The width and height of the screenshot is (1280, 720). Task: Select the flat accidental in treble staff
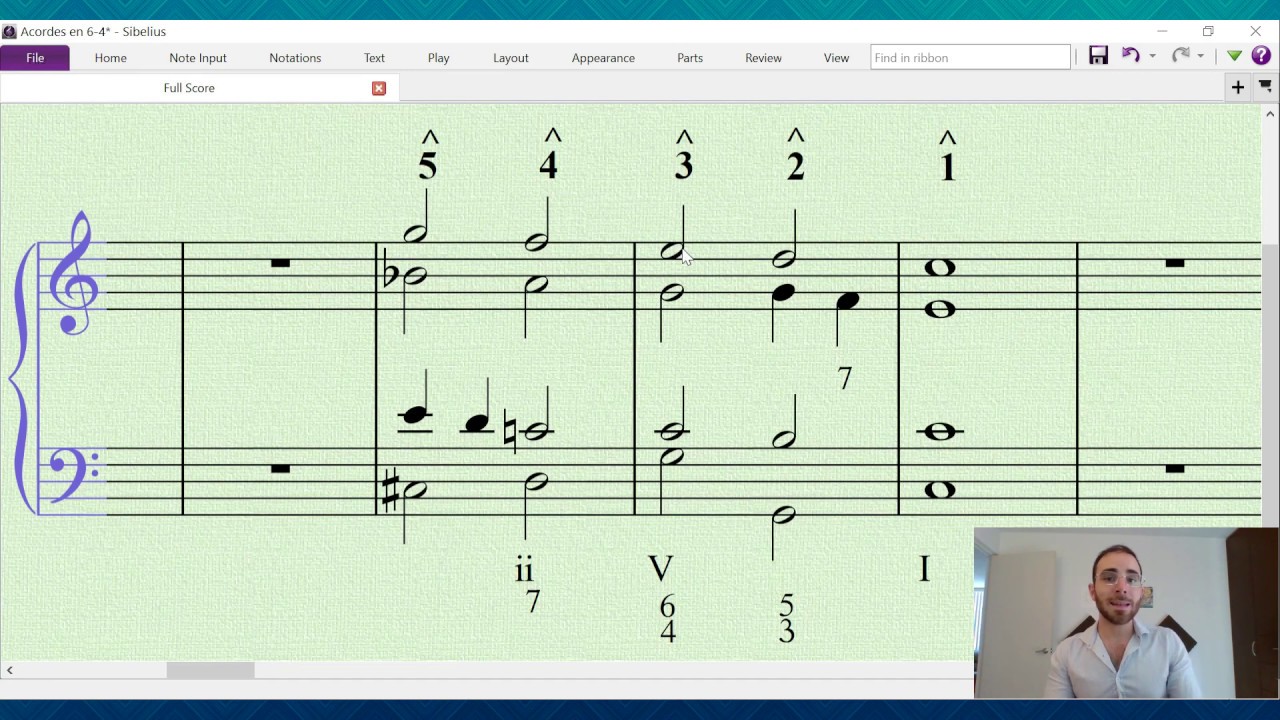[390, 272]
